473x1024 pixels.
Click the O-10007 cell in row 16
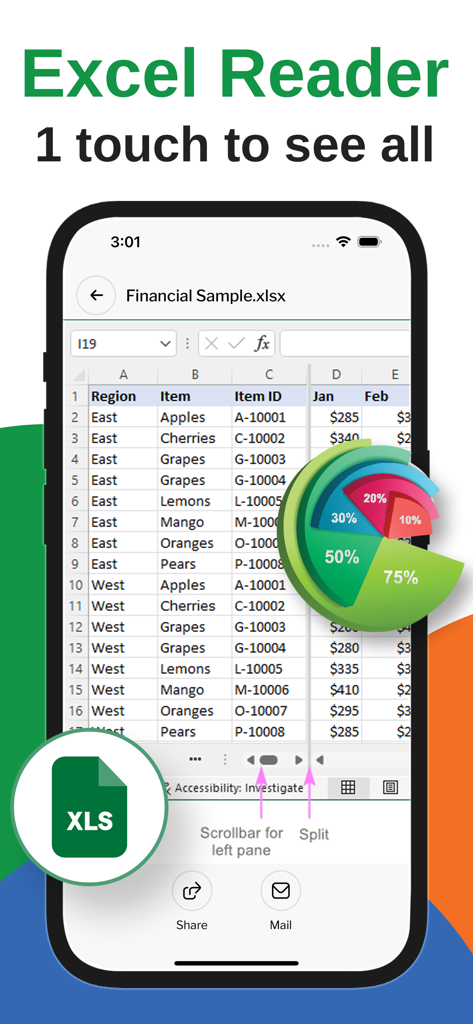click(x=269, y=711)
